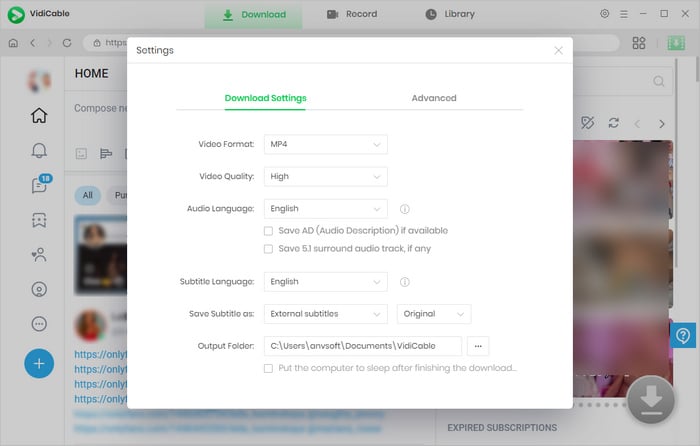Open the video thumbnail in the feed

pos(100,255)
